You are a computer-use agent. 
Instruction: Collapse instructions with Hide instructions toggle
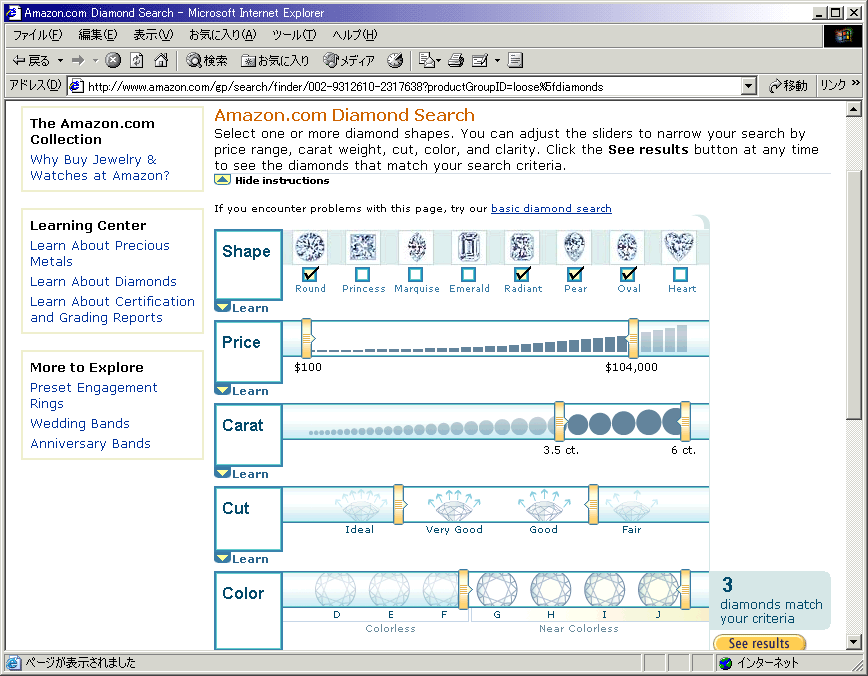pos(272,180)
